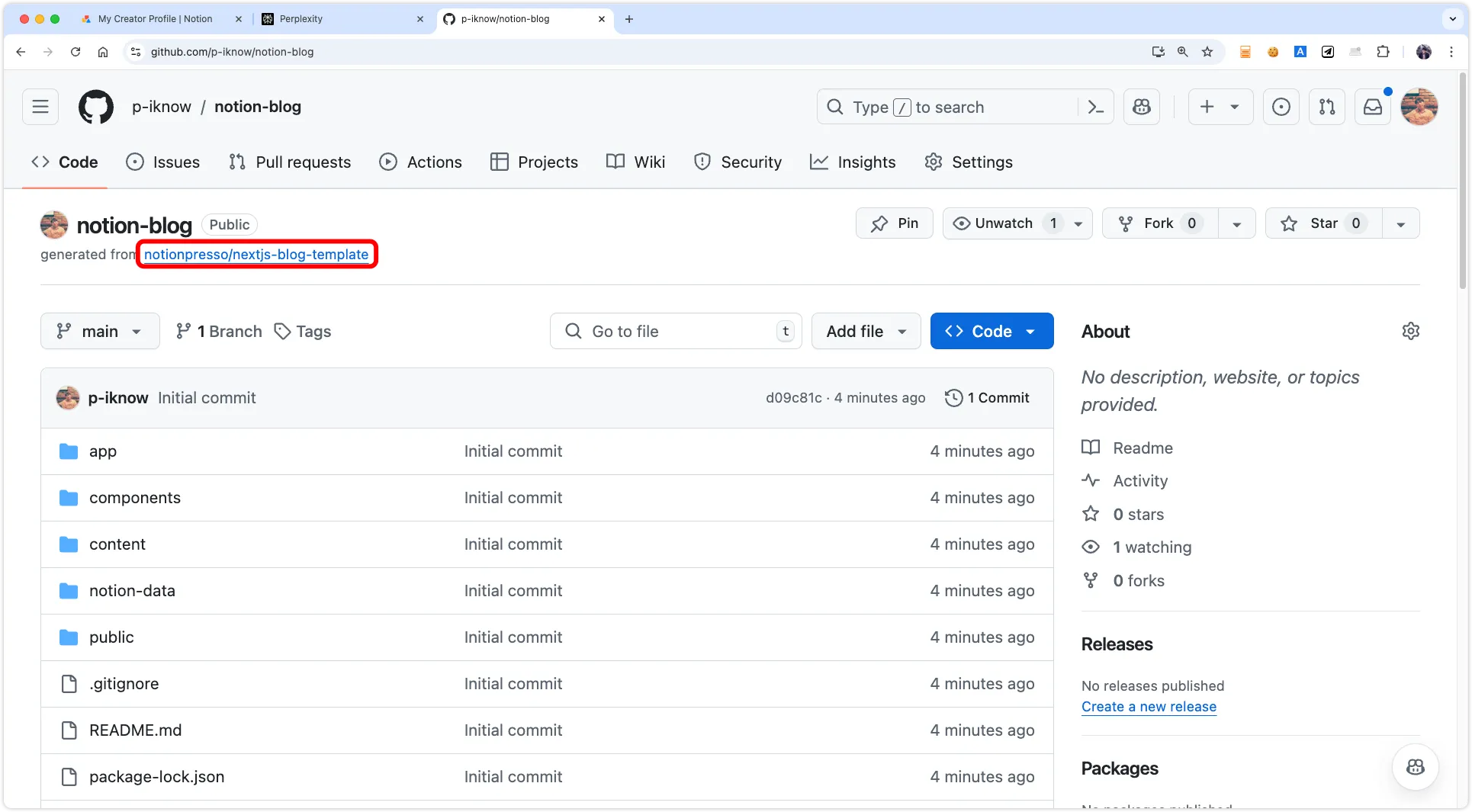
Task: Open the hamburger navigation menu
Action: pos(40,107)
